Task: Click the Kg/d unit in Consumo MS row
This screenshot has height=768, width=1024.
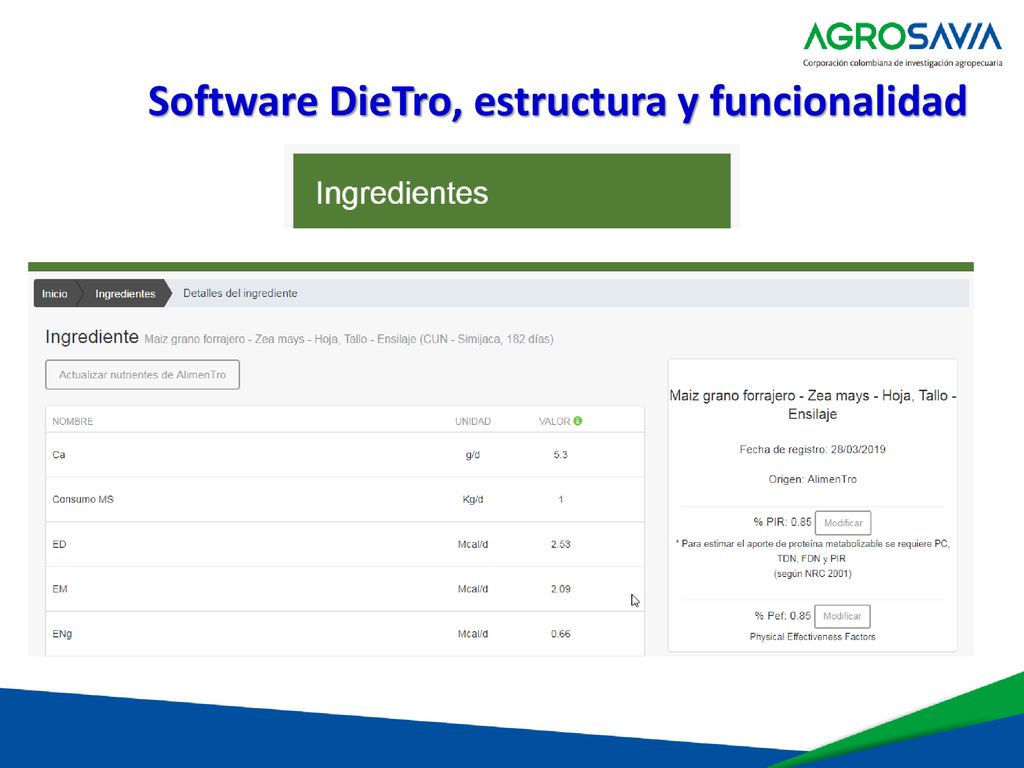Action: pyautogui.click(x=473, y=500)
